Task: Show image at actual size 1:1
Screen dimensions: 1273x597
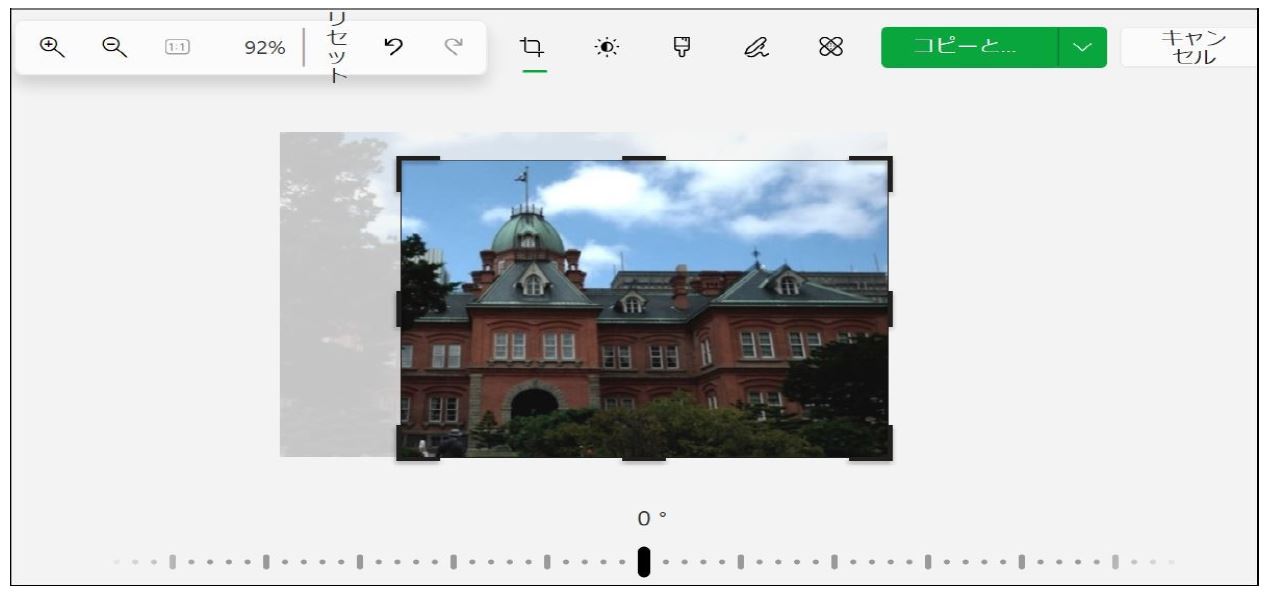Action: coord(177,47)
